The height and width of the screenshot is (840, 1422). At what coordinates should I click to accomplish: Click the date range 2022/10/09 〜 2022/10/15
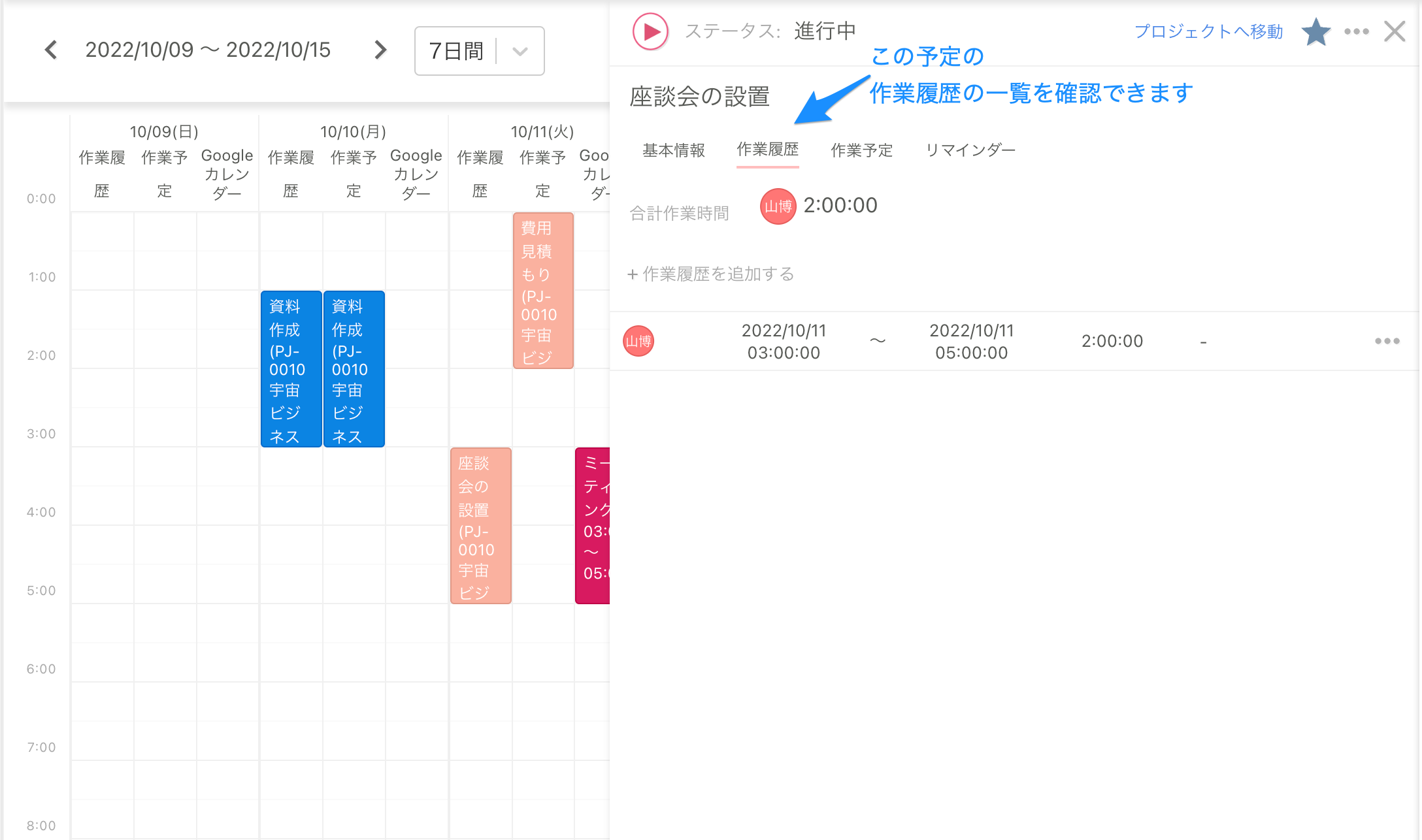pyautogui.click(x=208, y=50)
